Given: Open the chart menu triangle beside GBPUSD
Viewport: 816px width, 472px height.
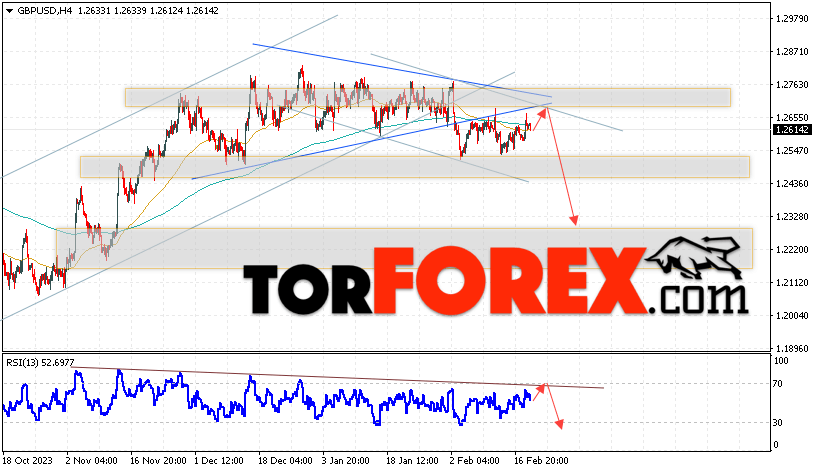Looking at the screenshot, I should 9,10.
